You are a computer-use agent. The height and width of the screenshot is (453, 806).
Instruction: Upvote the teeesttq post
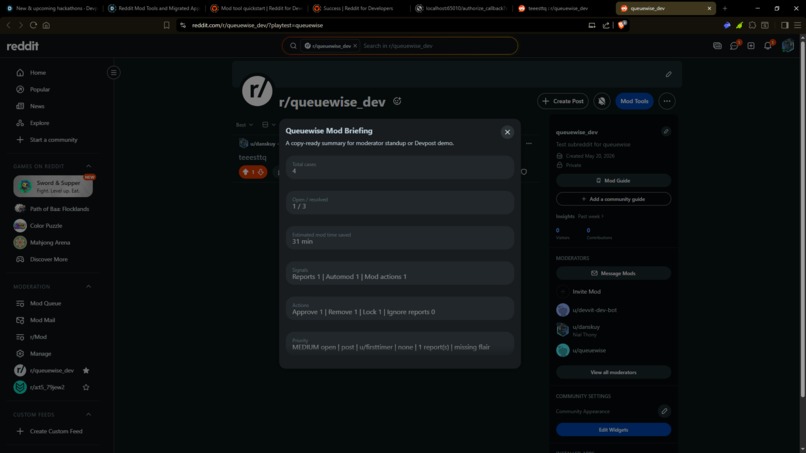tap(245, 172)
